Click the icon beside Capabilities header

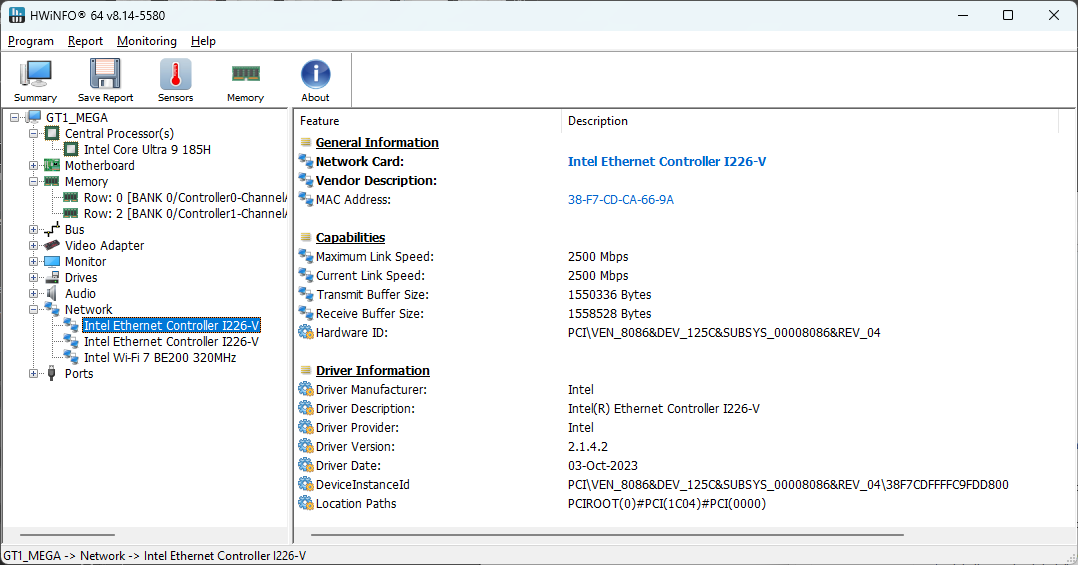(x=306, y=237)
